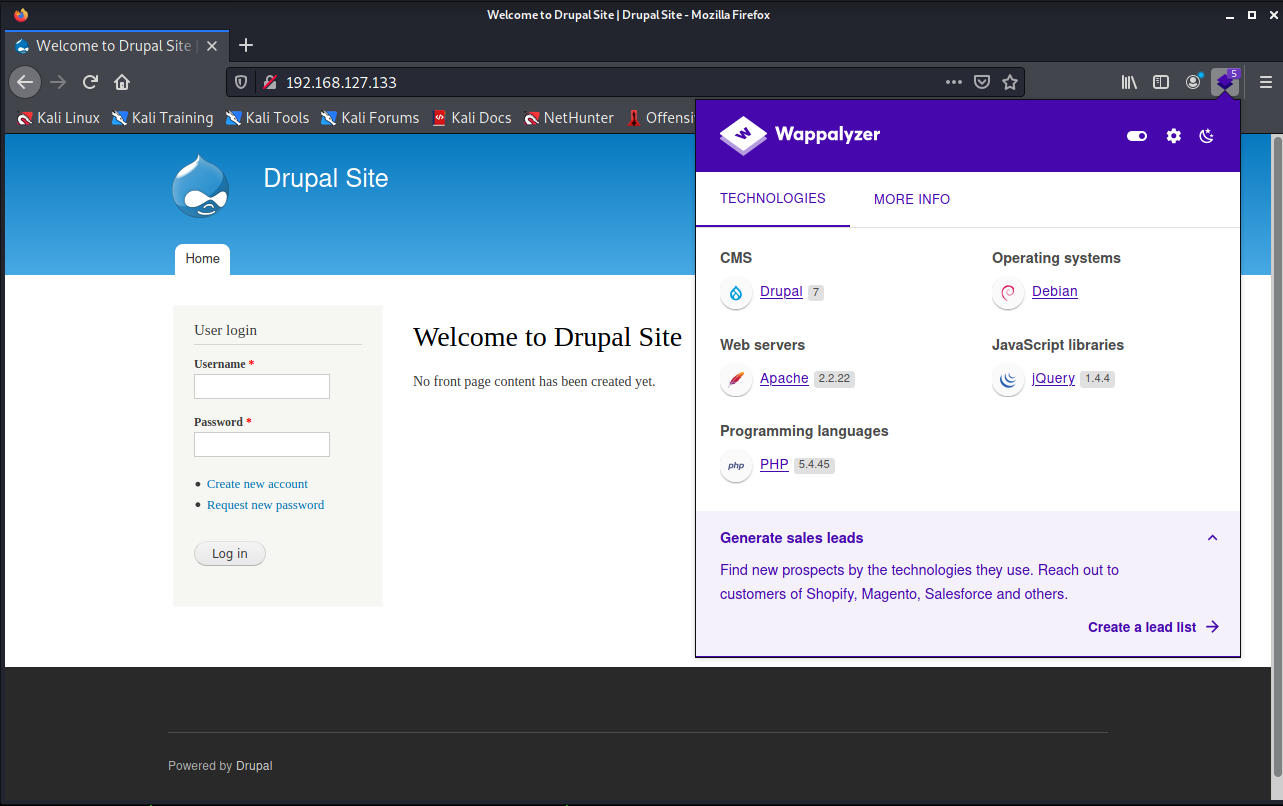Image resolution: width=1283 pixels, height=806 pixels.
Task: Open the Firefox account icon
Action: click(x=1193, y=82)
